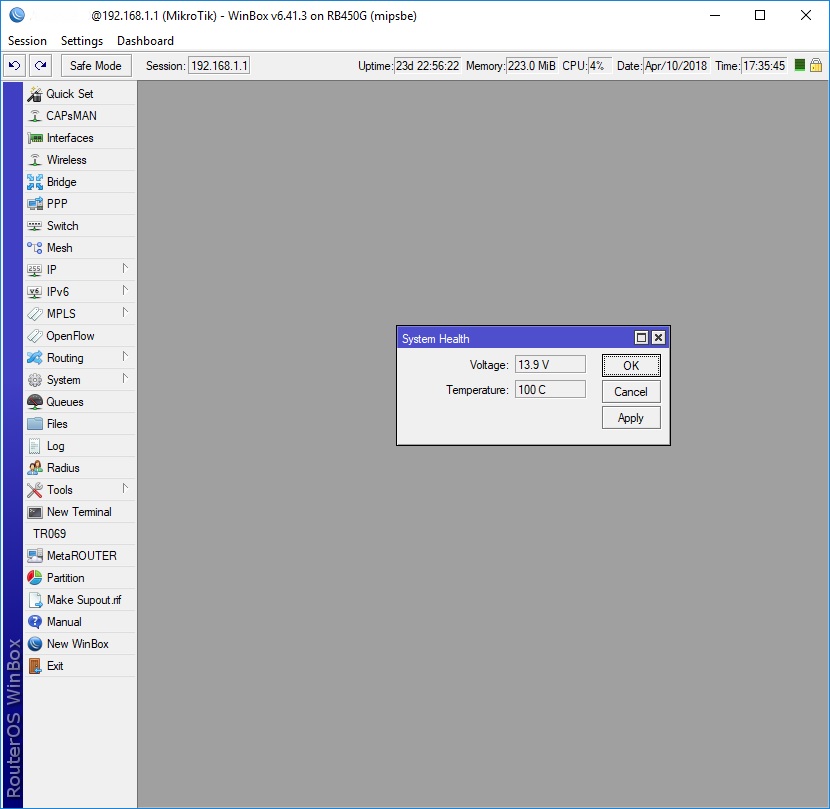Viewport: 830px width, 809px height.
Task: Click the PPP computers icon
Action: tap(34, 204)
